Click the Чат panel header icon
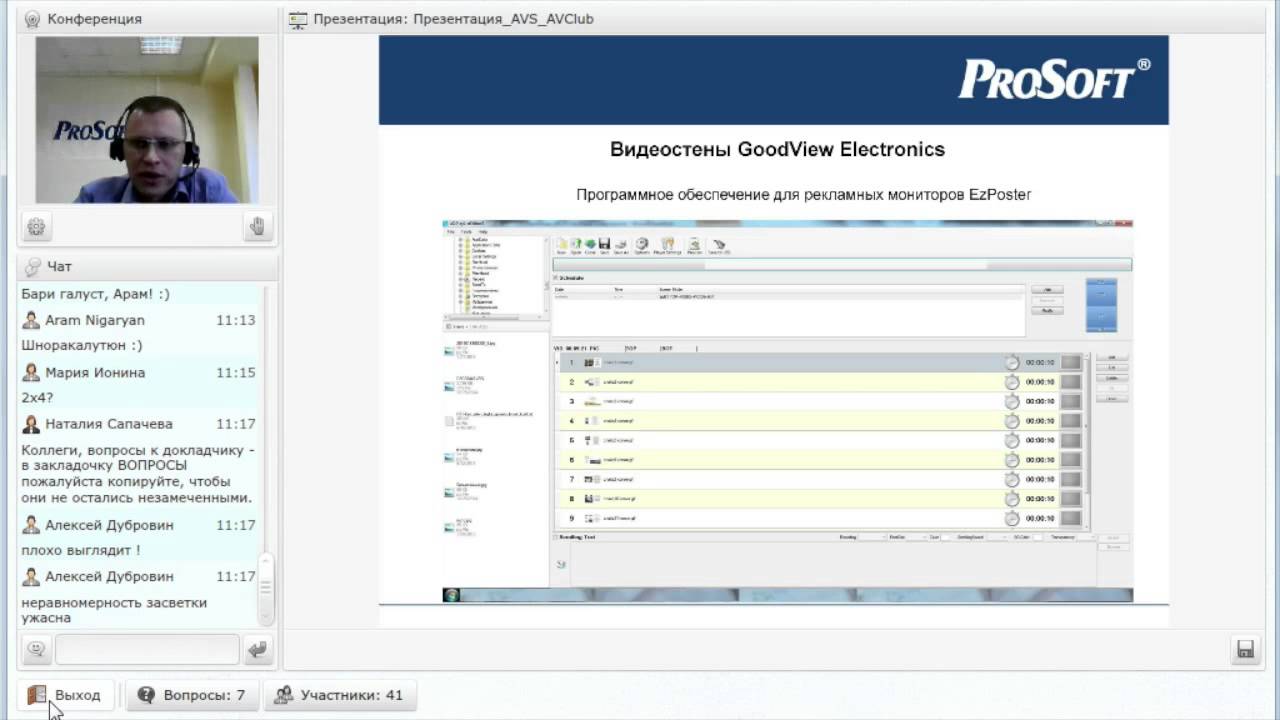 pyautogui.click(x=33, y=267)
